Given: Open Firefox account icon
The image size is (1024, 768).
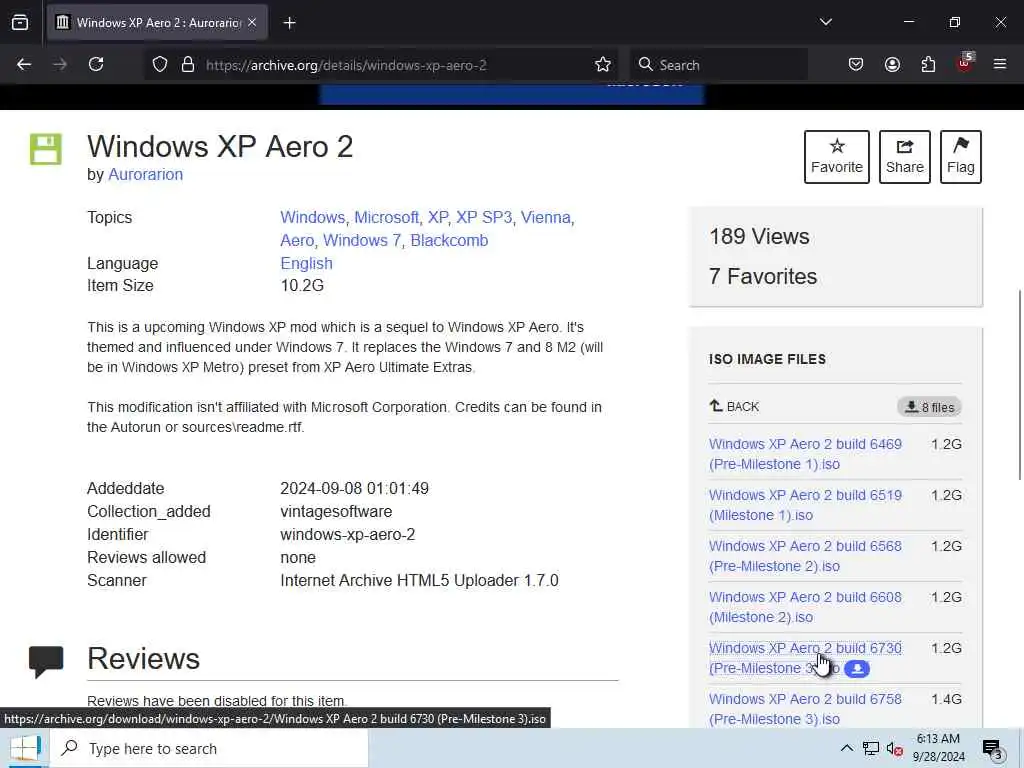Looking at the screenshot, I should (892, 64).
